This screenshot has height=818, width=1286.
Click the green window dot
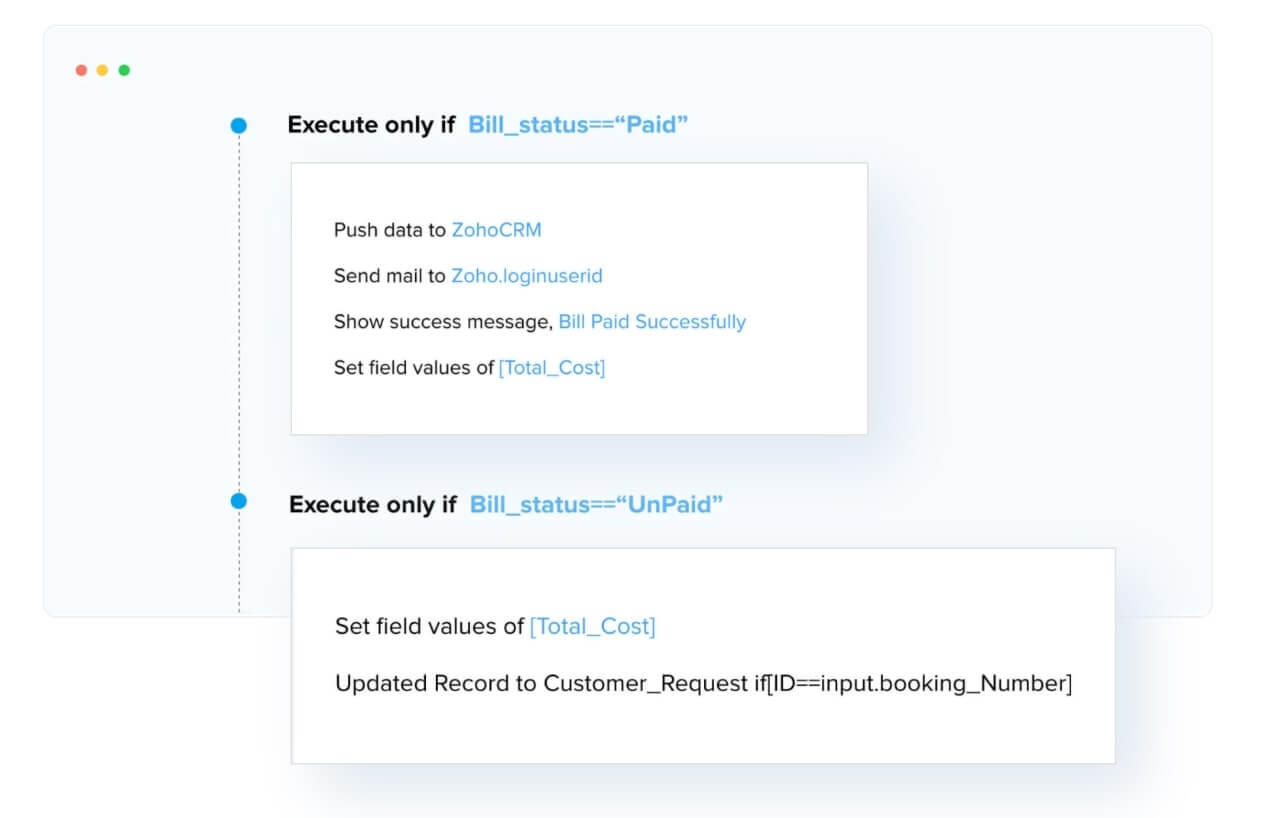coord(124,70)
